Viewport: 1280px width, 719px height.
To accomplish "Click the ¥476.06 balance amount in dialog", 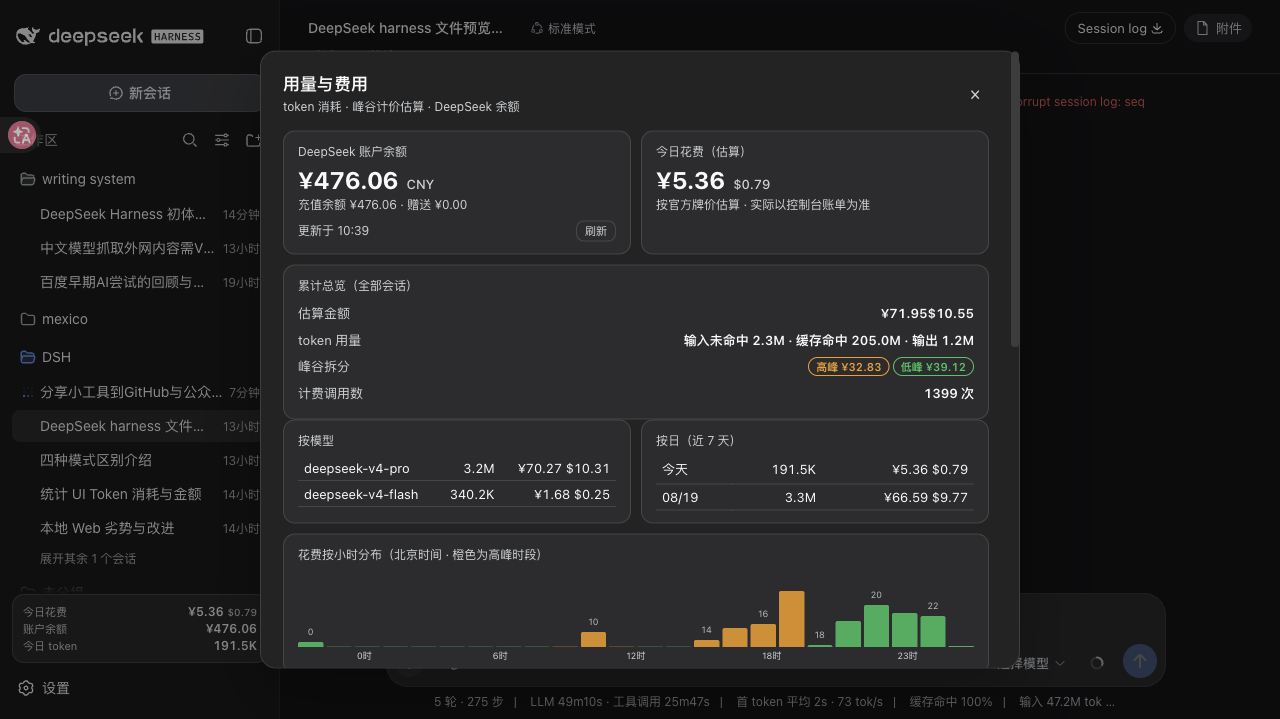I will point(348,181).
